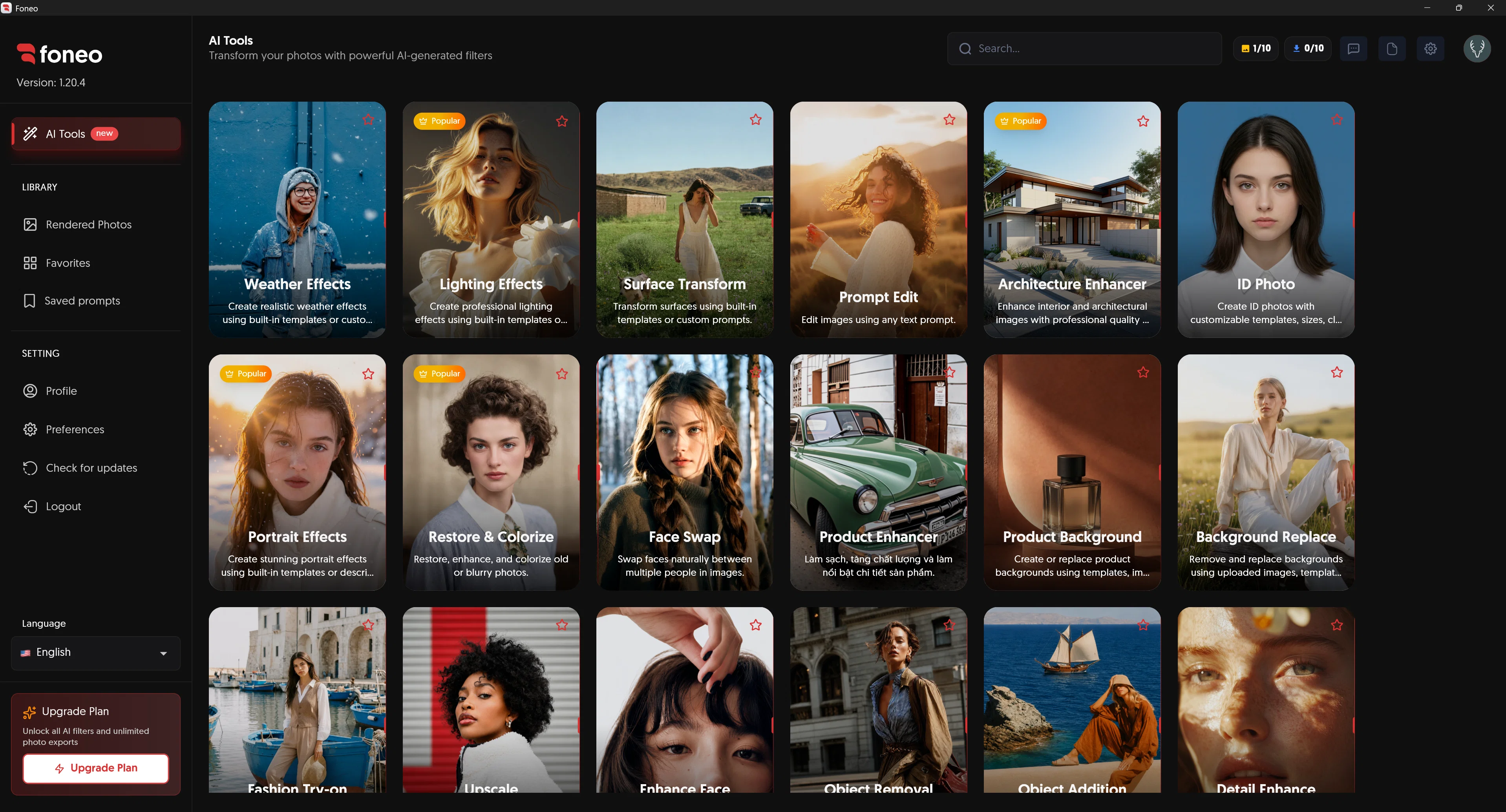Check the 0/10 downloads counter
The image size is (1506, 812).
coord(1308,49)
